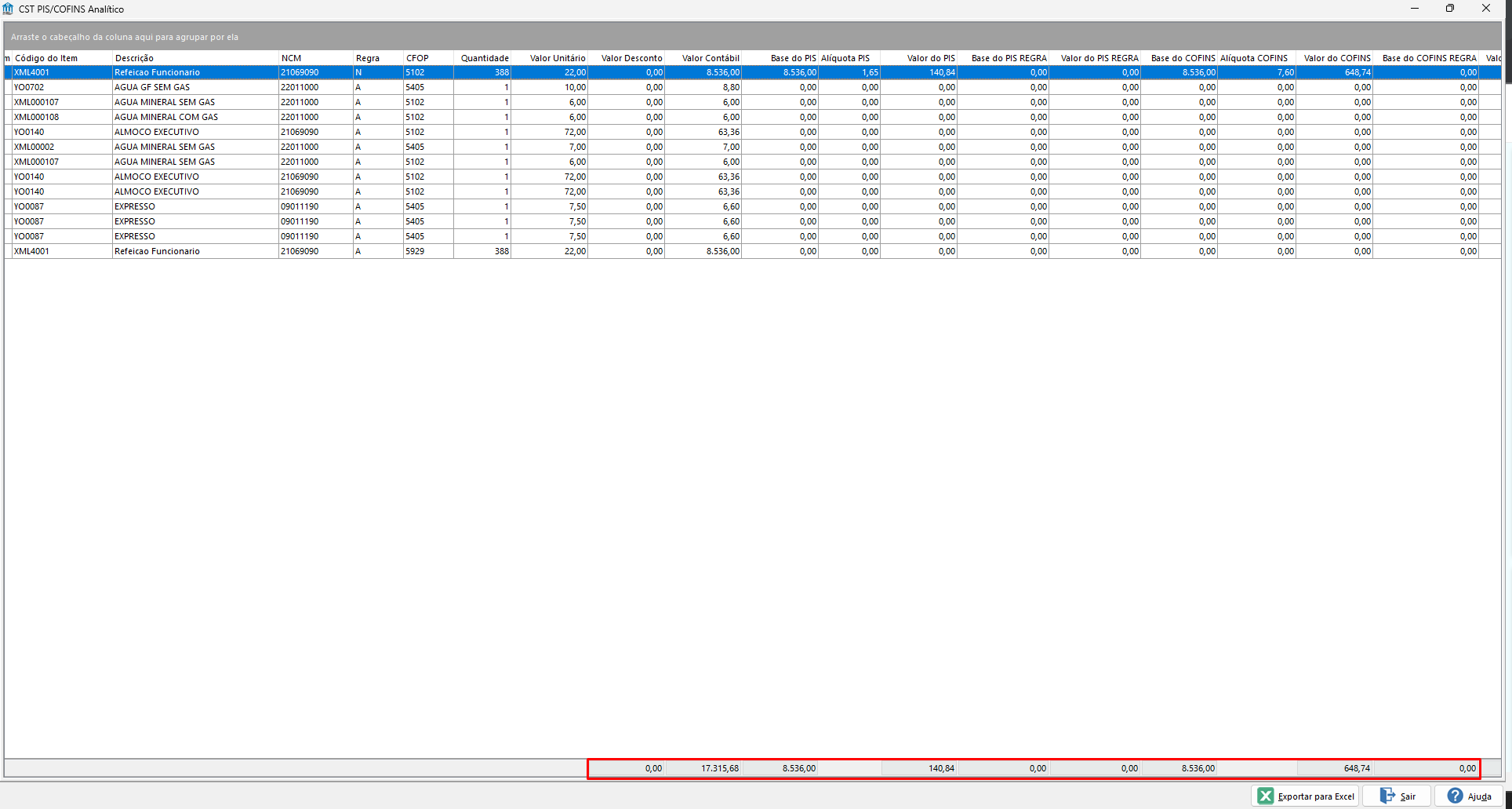1512x809 pixels.
Task: Click the Valor do COFINS column header
Action: click(x=1335, y=58)
